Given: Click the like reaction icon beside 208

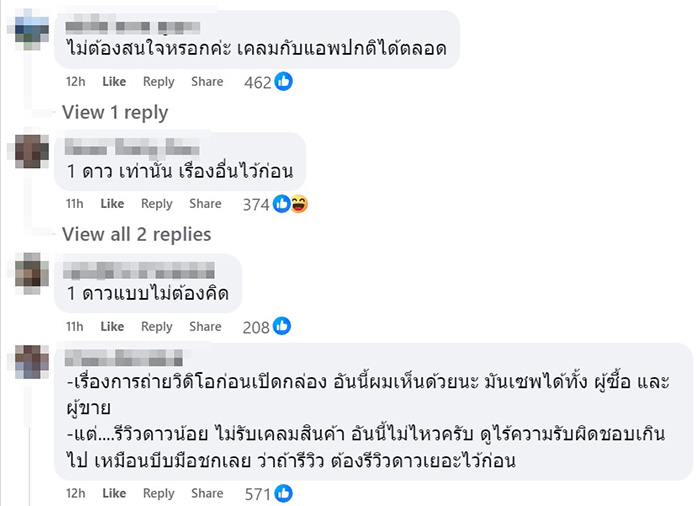Looking at the screenshot, I should pos(282,326).
